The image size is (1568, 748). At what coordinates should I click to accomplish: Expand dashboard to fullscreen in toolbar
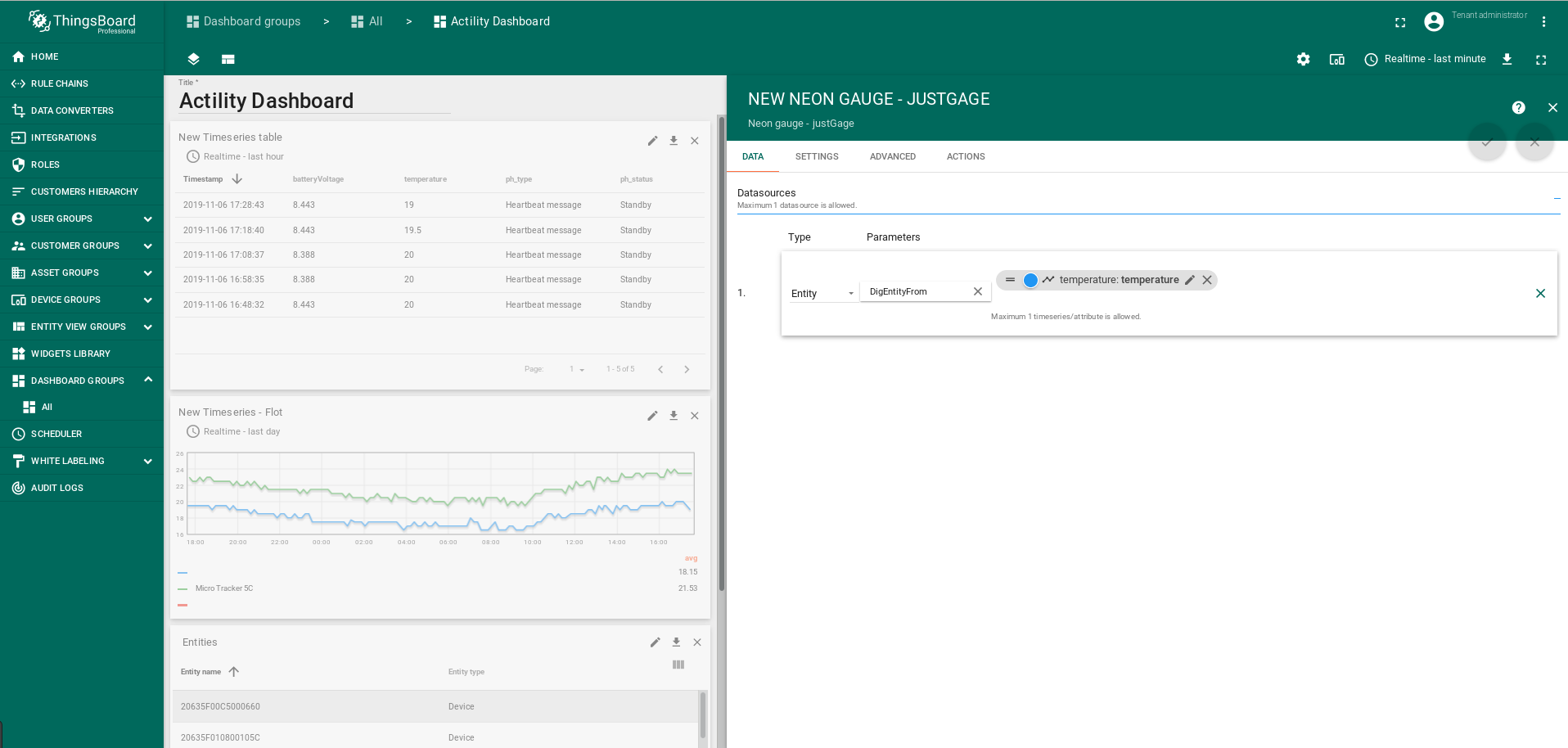(x=1541, y=60)
